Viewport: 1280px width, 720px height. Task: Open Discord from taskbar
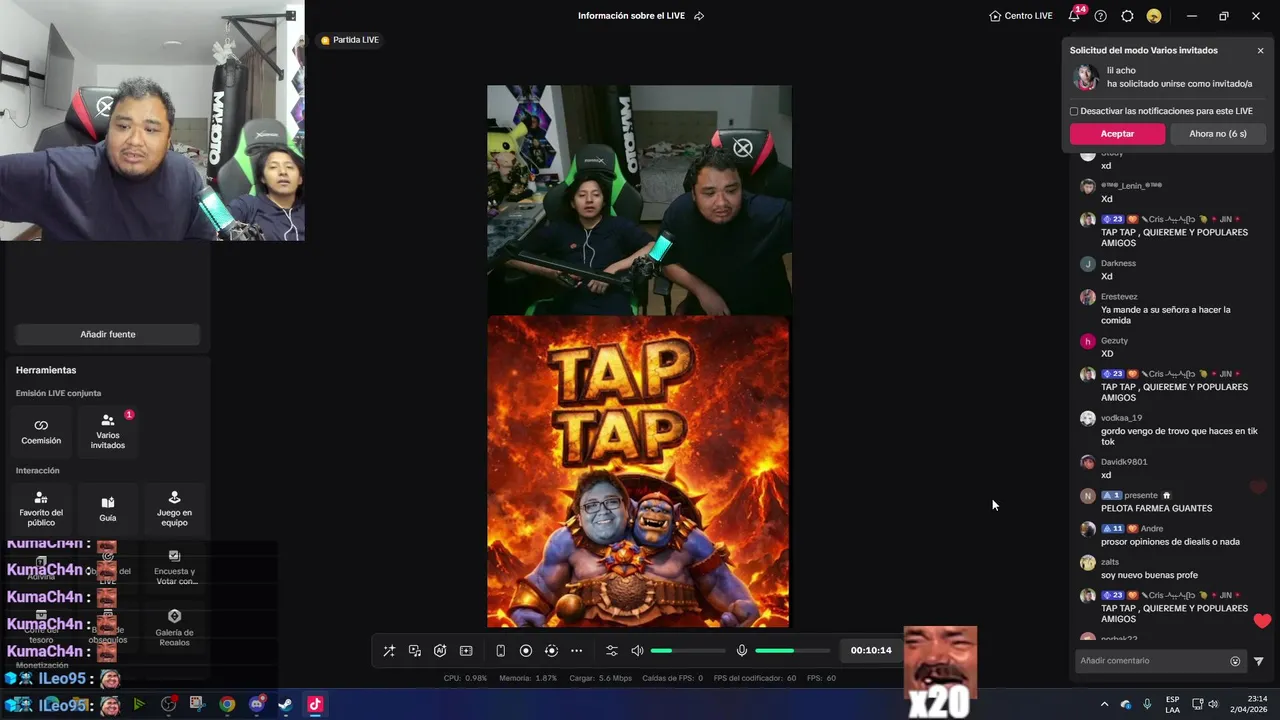click(256, 704)
